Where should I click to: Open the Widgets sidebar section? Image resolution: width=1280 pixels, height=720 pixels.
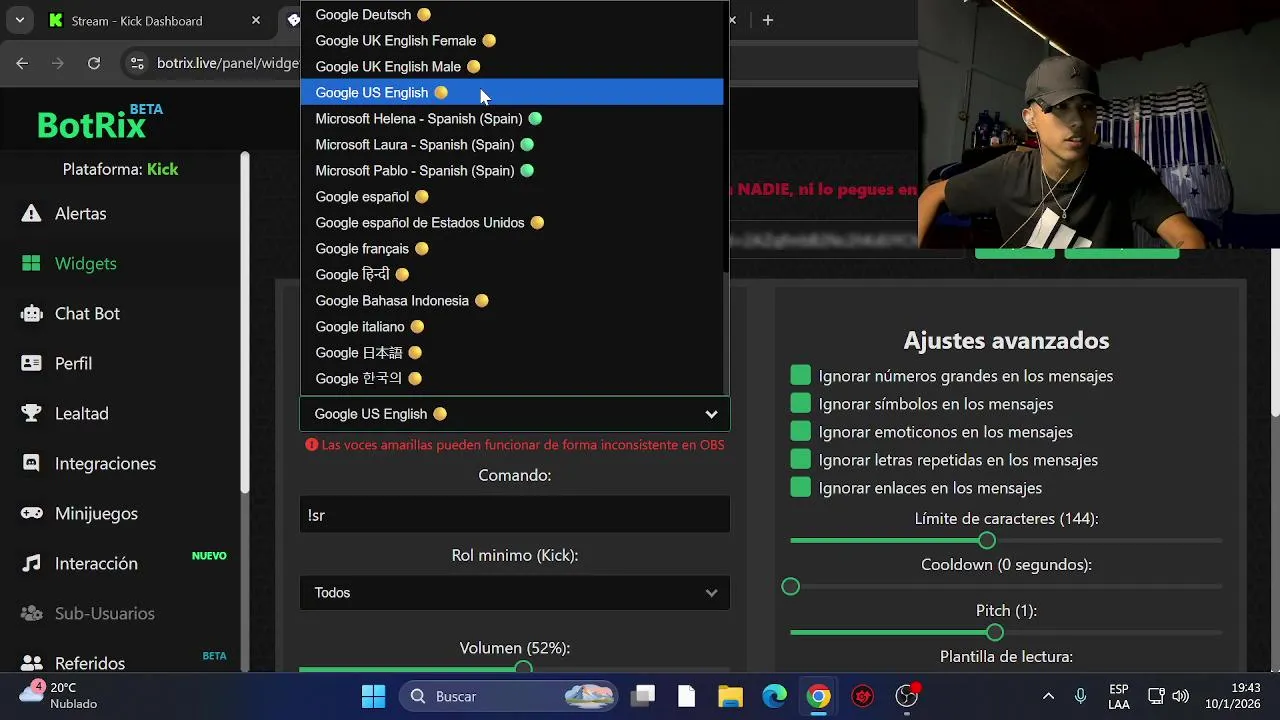85,263
